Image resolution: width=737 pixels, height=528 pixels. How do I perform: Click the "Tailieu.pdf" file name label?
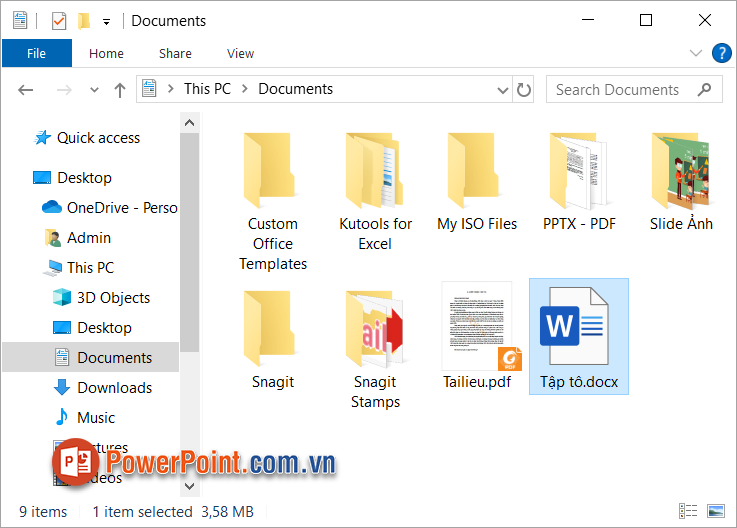click(x=477, y=381)
